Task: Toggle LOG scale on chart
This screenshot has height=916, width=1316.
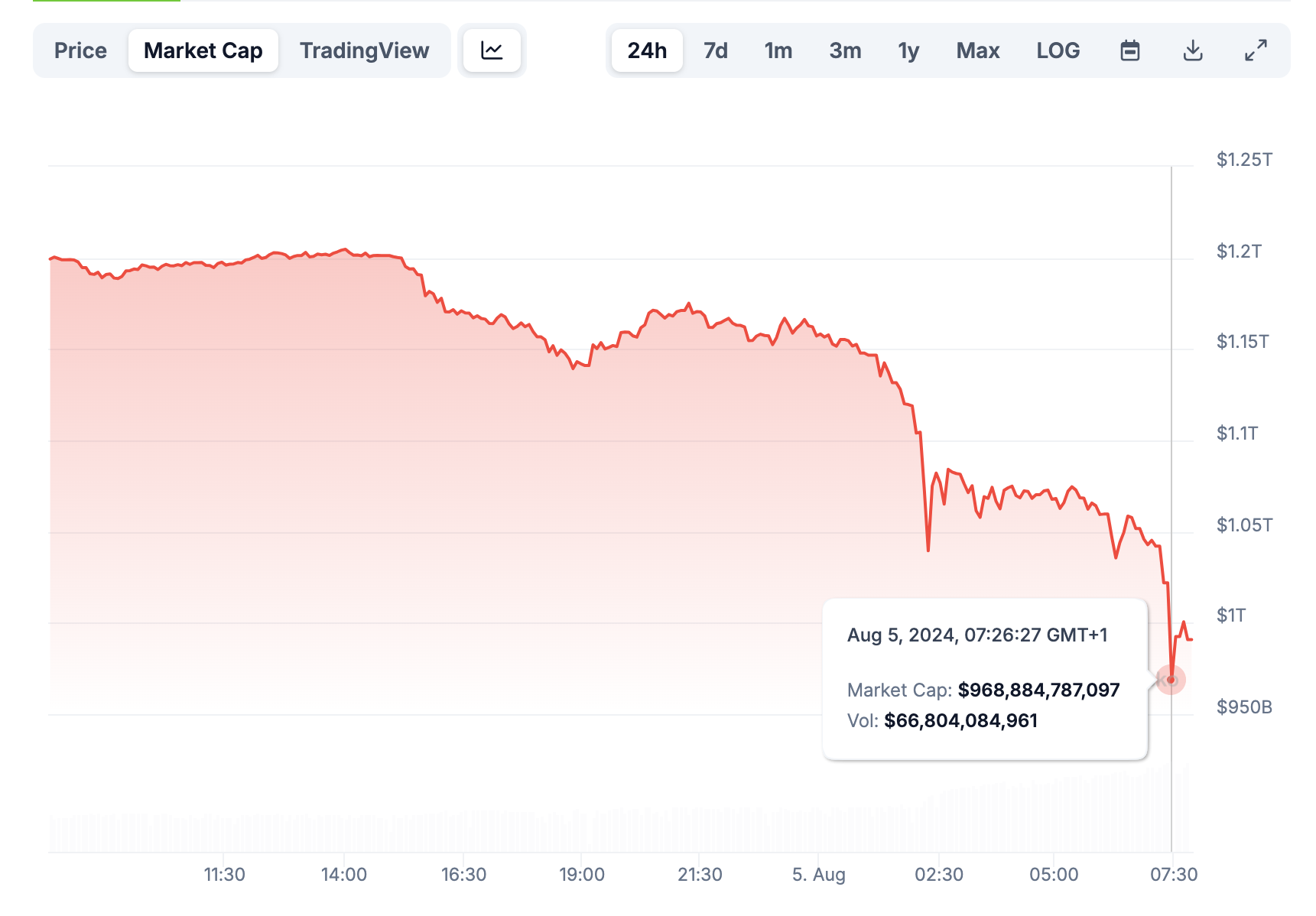Action: pos(1058,50)
